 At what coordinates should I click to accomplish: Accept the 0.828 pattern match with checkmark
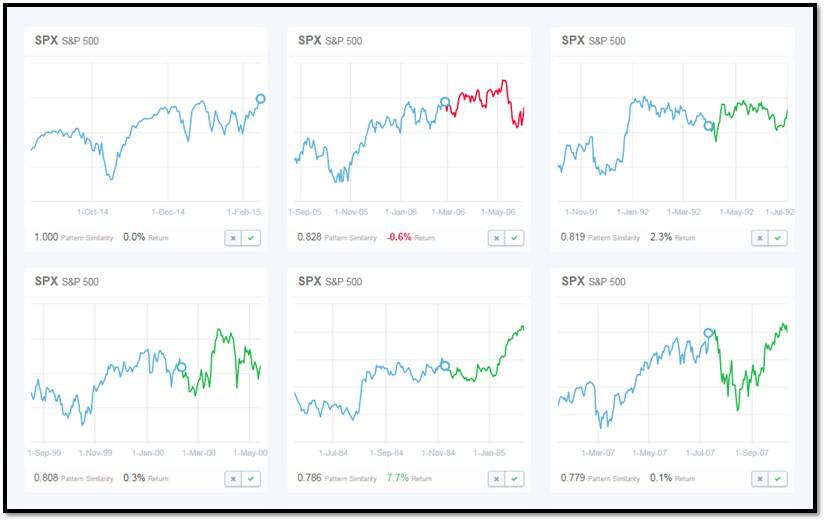[x=514, y=238]
